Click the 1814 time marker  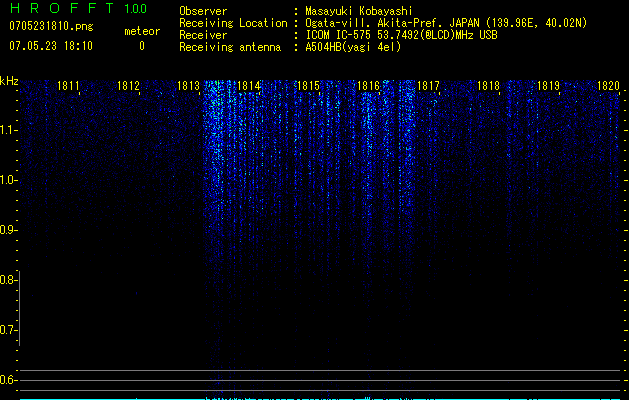tap(248, 86)
